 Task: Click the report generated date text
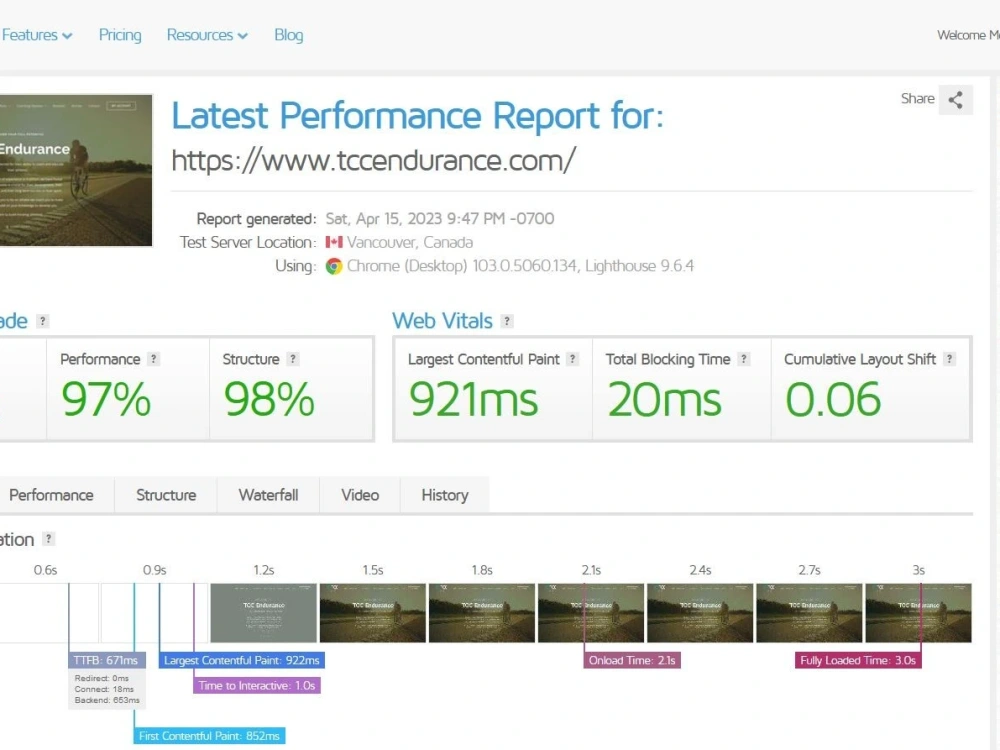click(x=439, y=219)
